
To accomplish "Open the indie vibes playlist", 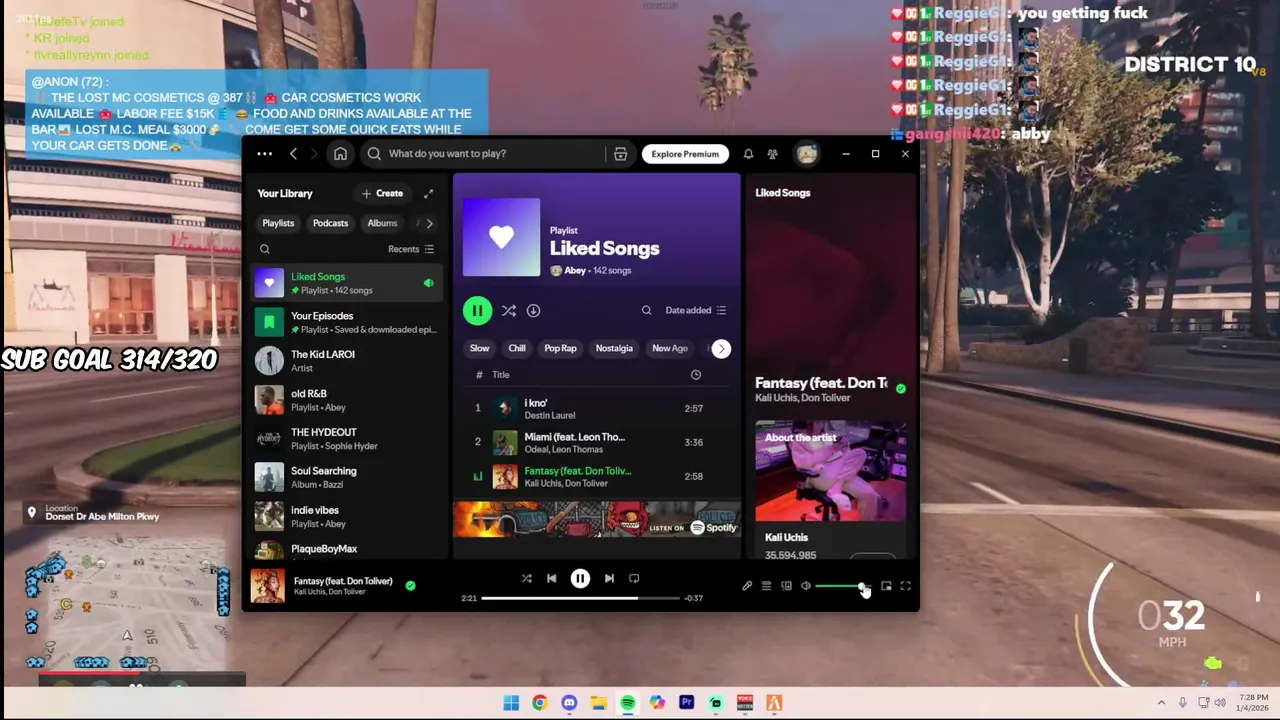I will (346, 516).
